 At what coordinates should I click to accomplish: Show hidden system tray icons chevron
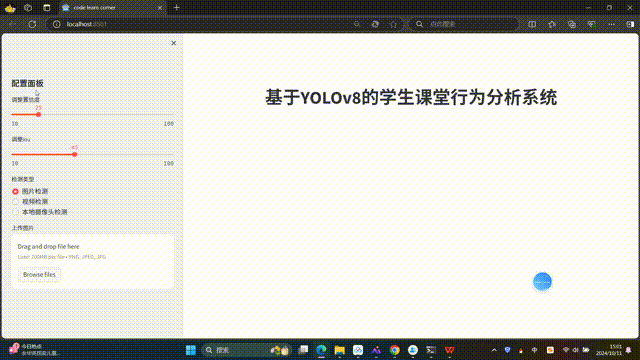(494, 350)
